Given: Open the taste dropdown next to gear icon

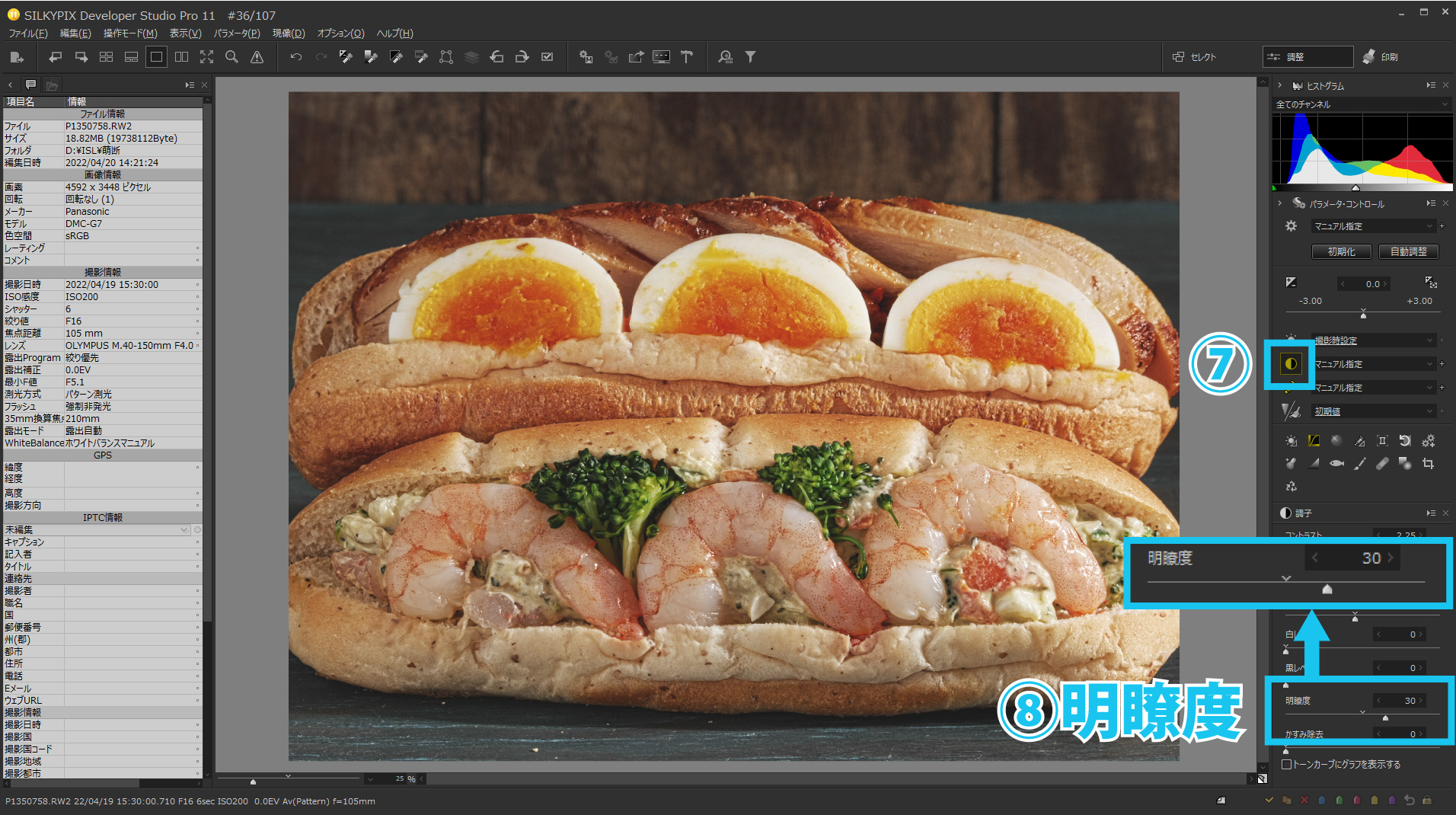Looking at the screenshot, I should click(x=1373, y=226).
